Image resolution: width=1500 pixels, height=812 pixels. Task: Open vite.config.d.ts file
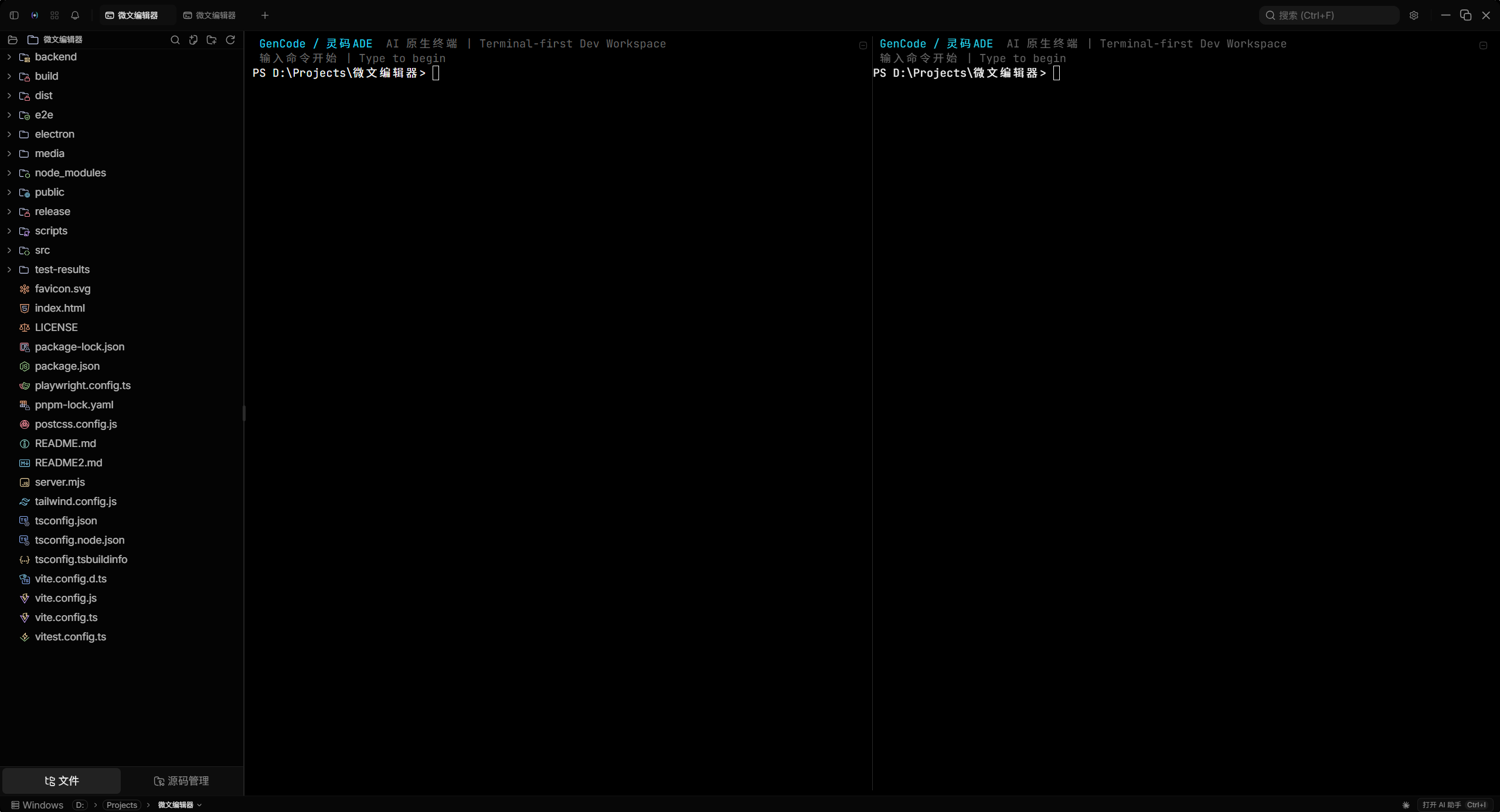click(x=121, y=579)
